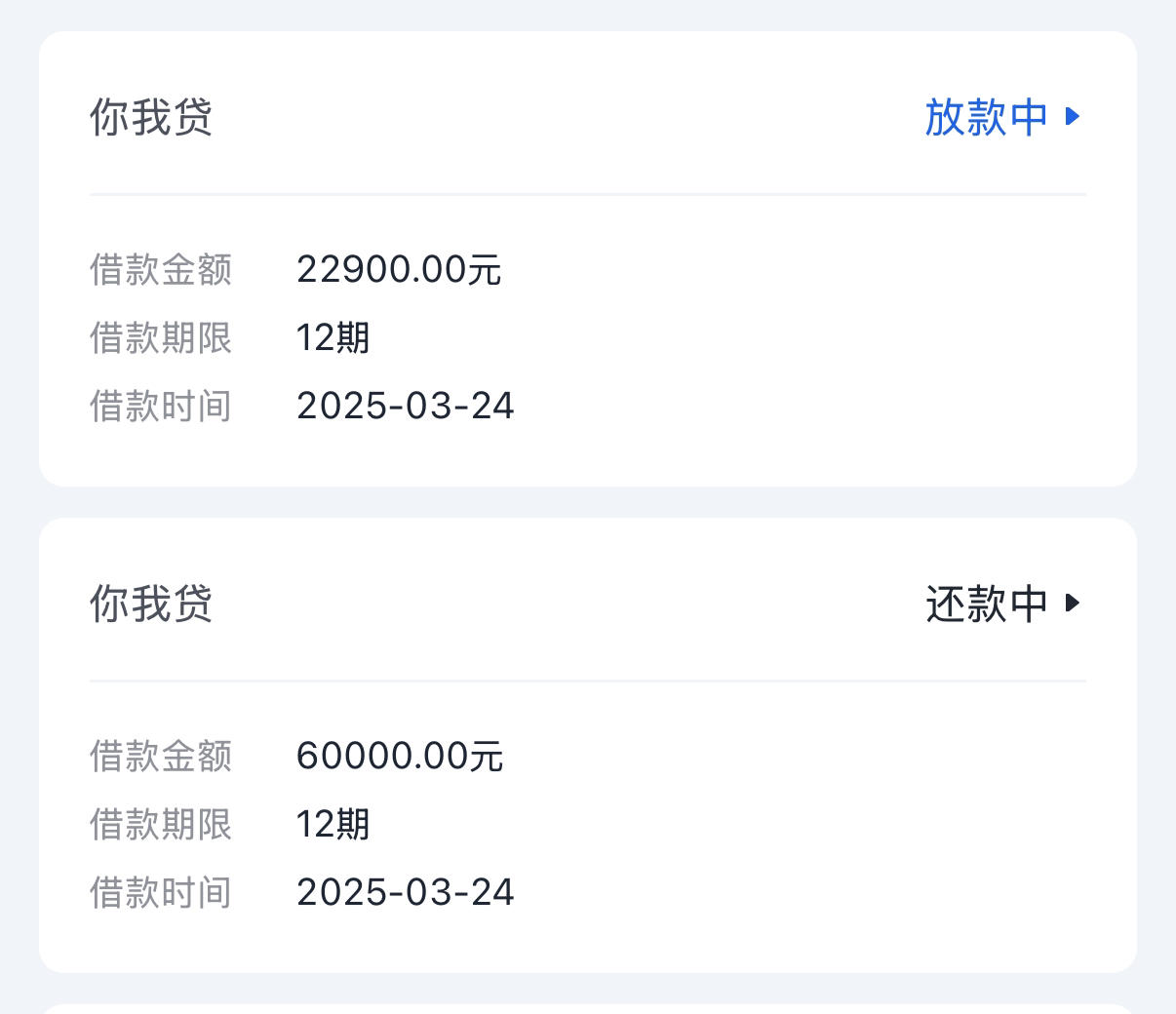Screen dimensions: 1176x1014
Task: Tap the blue arrow beside 放款中
Action: 1073,116
